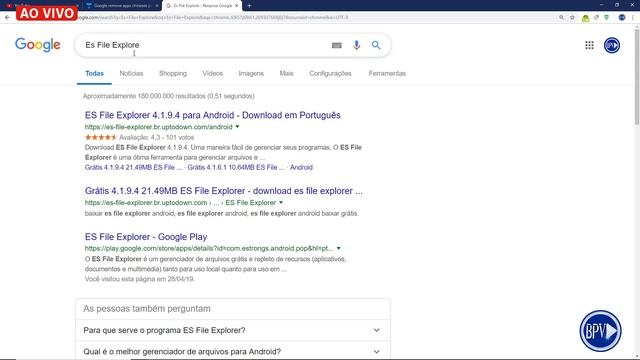640x360 pixels.
Task: Open the Mais menu
Action: (286, 73)
